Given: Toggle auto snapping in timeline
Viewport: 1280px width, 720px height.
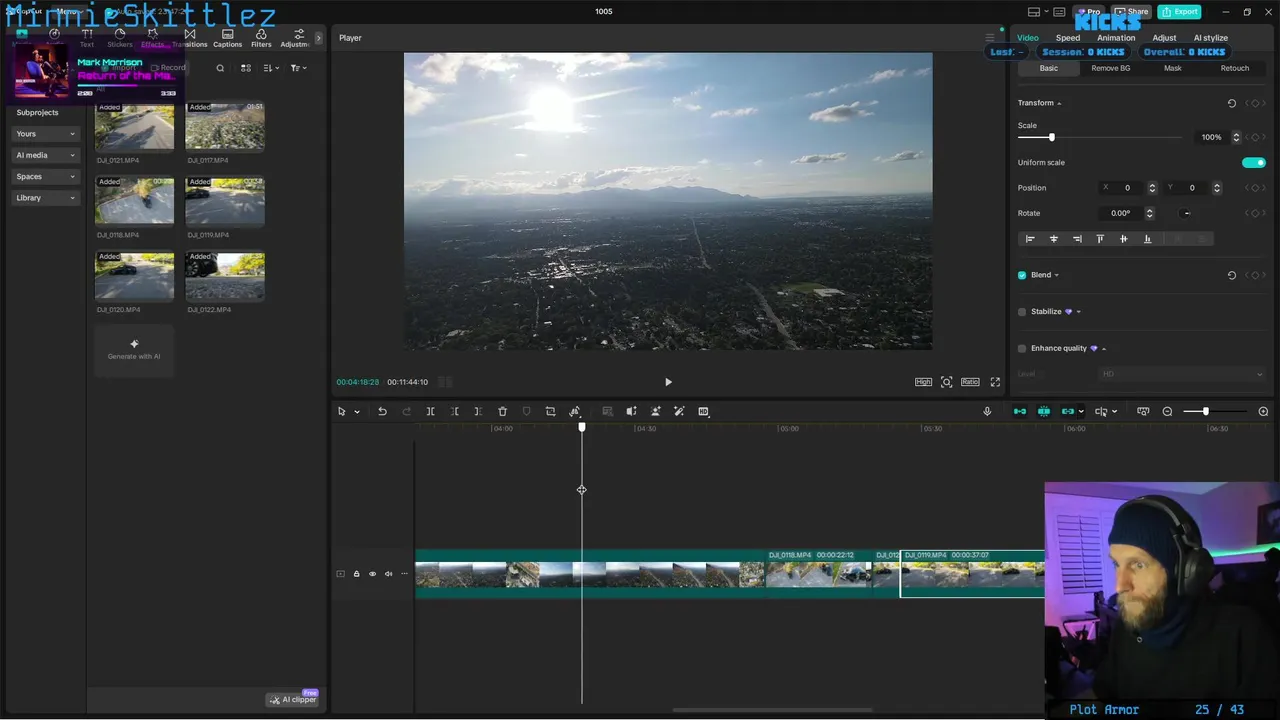Looking at the screenshot, I should tap(1044, 411).
